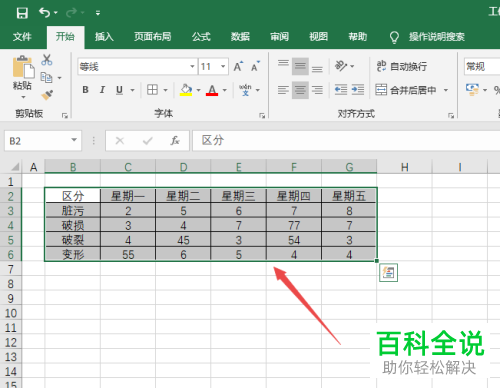This screenshot has width=500, height=388.
Task: Click the Save icon in quick access toolbar
Action: pyautogui.click(x=22, y=13)
